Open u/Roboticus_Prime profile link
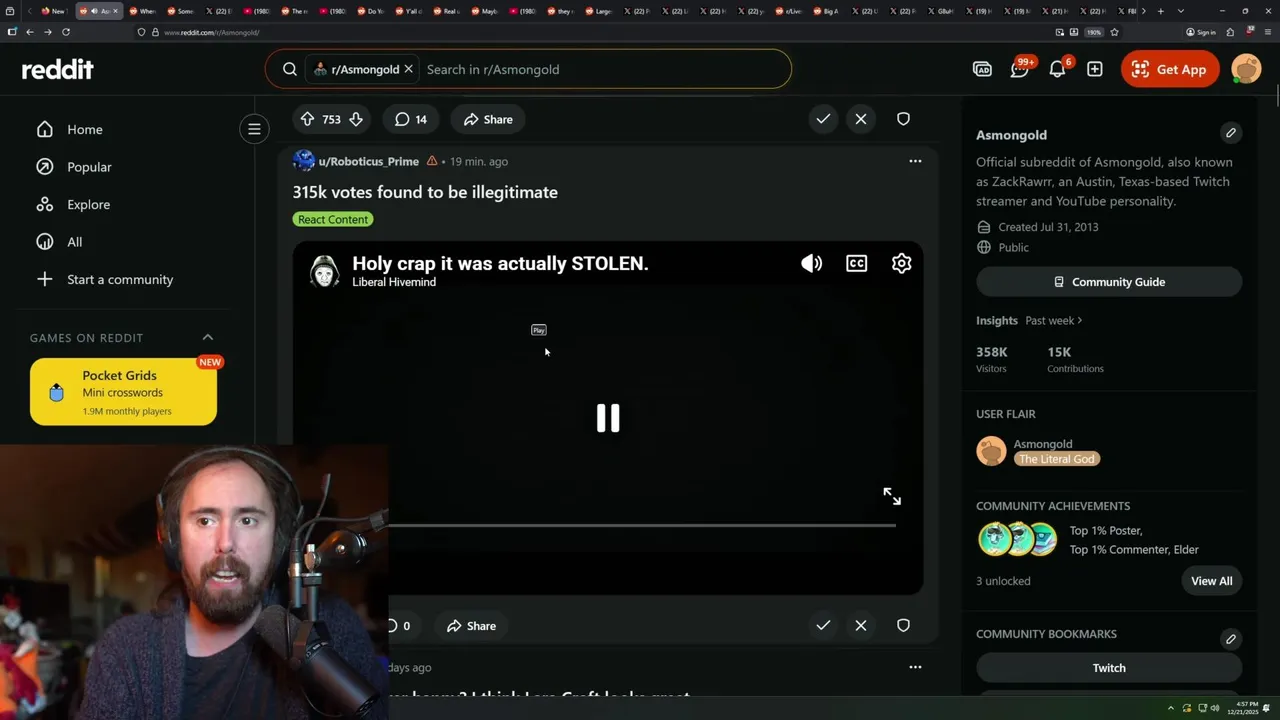This screenshot has height=720, width=1280. tap(368, 161)
